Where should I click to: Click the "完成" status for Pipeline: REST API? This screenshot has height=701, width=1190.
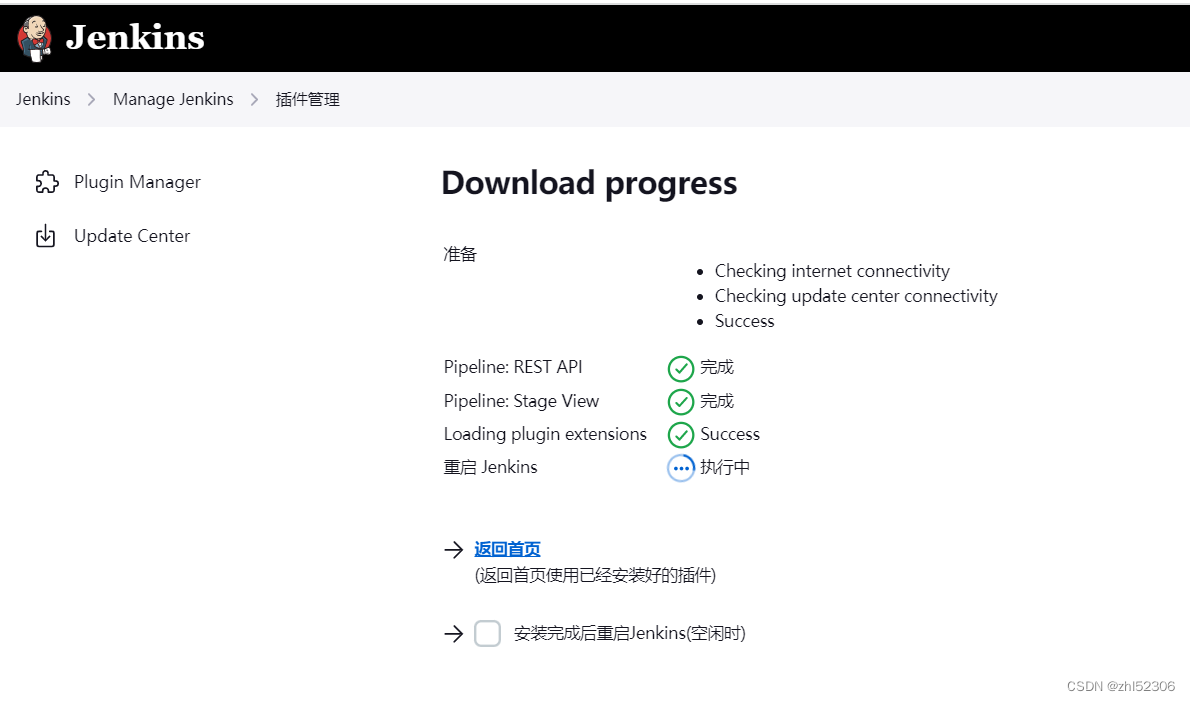[716, 367]
